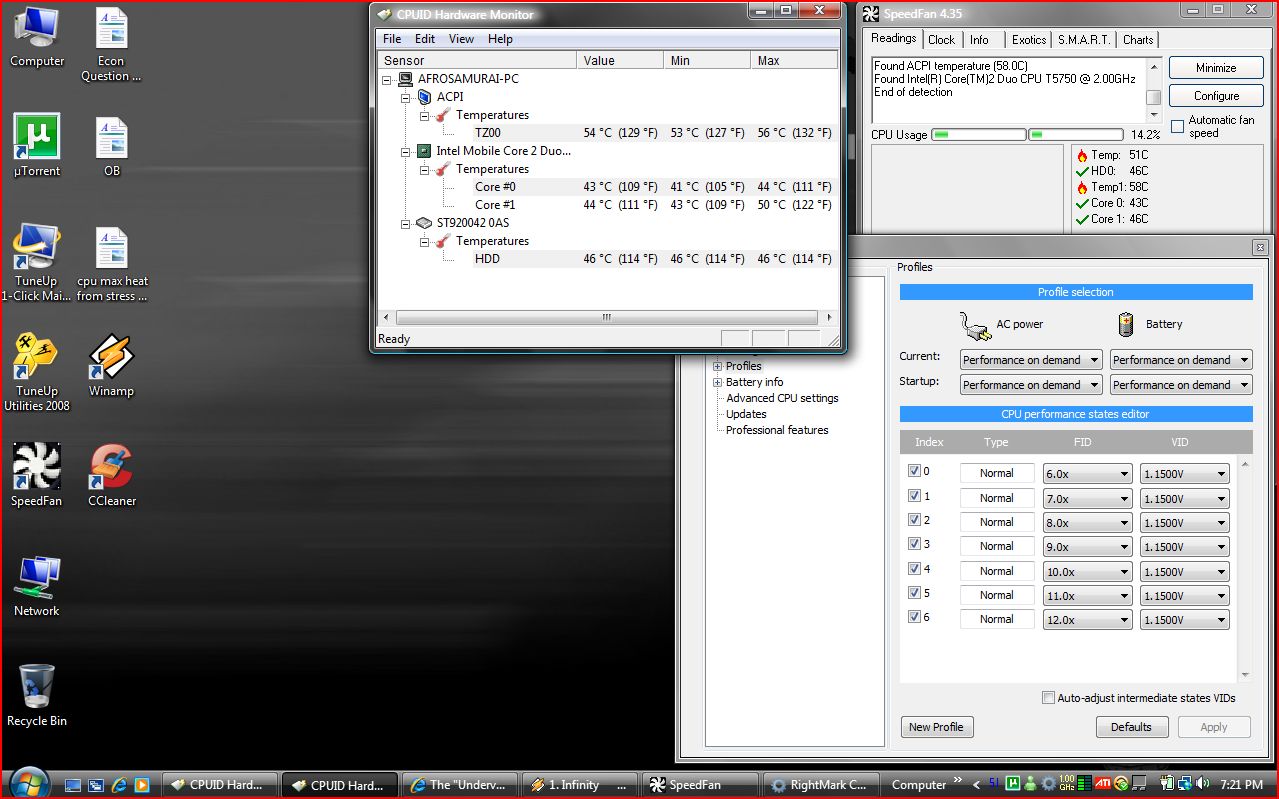This screenshot has height=799, width=1279.
Task: Select Advanced CPU settings in the tree
Action: 782,398
